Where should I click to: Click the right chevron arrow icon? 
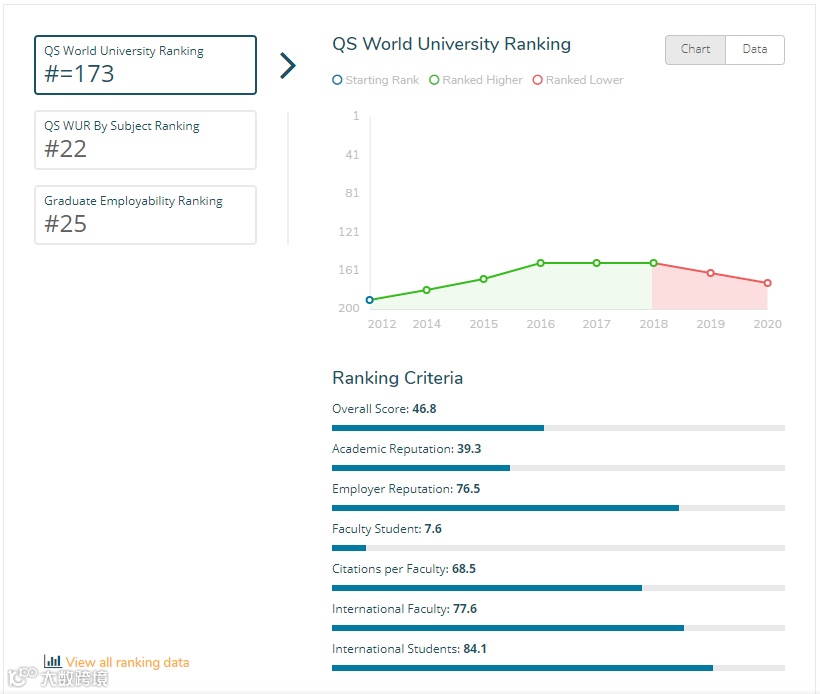[x=288, y=65]
